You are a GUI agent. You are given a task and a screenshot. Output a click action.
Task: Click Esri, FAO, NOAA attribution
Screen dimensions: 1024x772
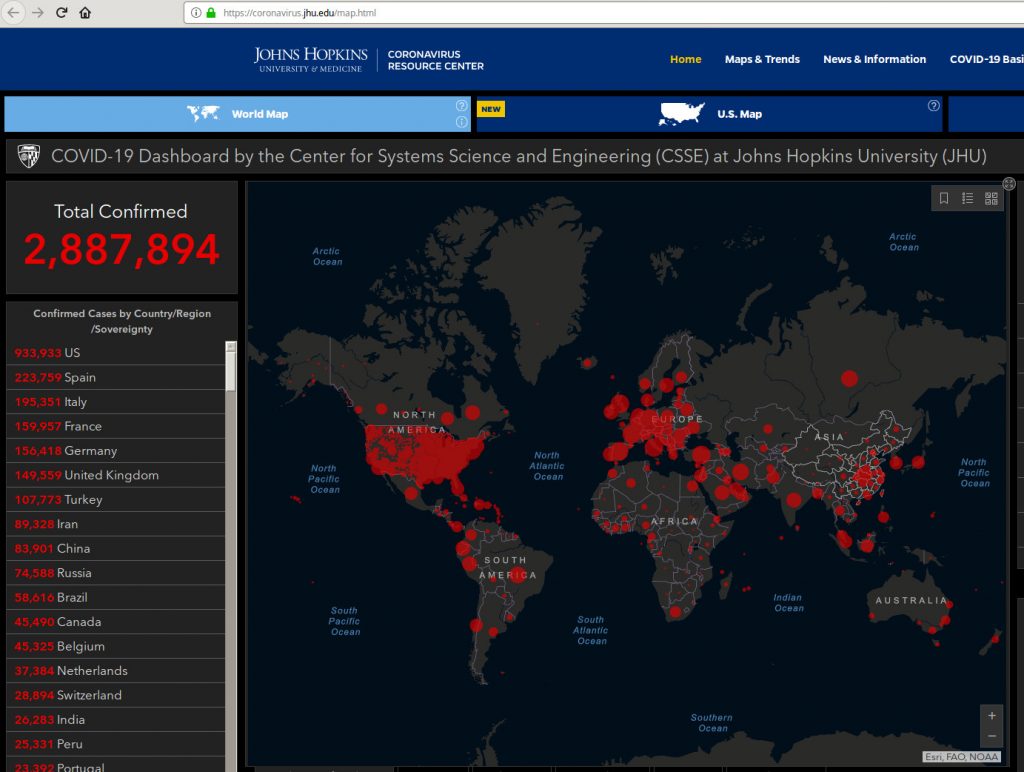pos(961,756)
